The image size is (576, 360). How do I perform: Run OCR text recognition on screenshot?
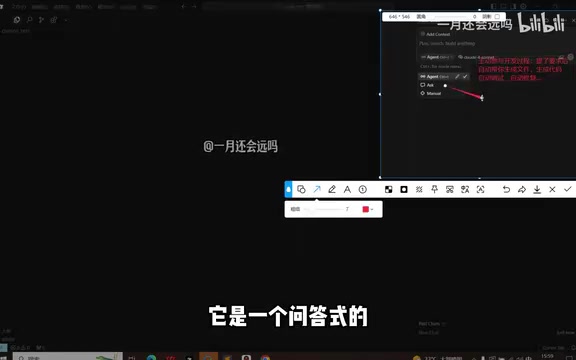click(480, 189)
